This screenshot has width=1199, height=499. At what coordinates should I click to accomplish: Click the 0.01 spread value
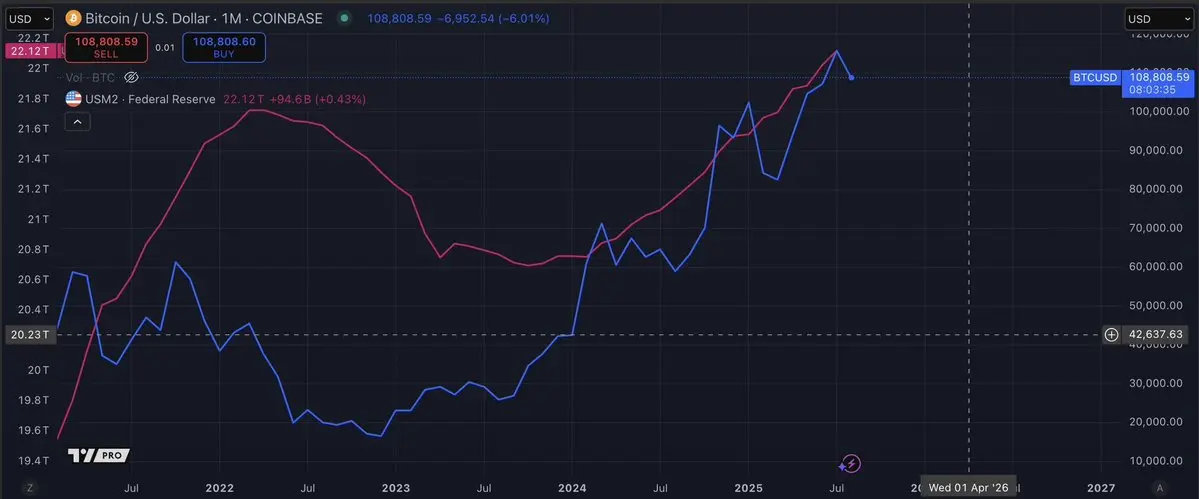coord(164,47)
